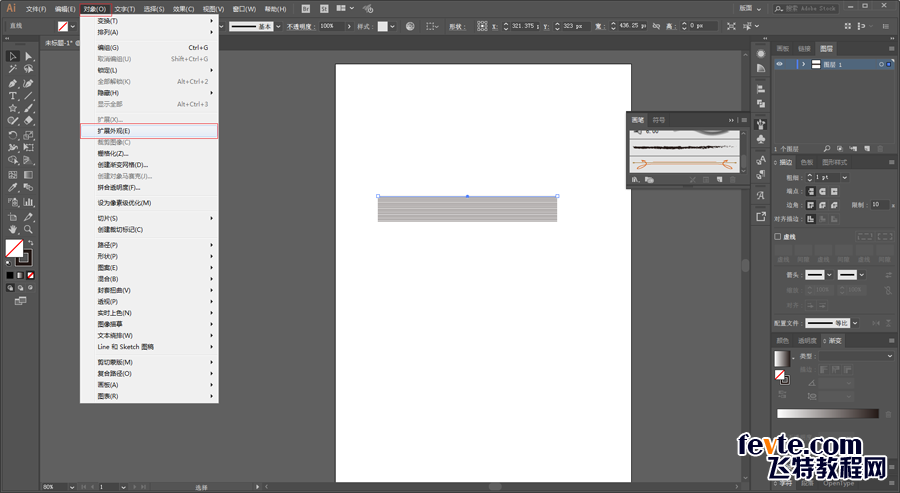Switch to the 符号 tab in brushes panel
The height and width of the screenshot is (493, 900).
(x=658, y=121)
